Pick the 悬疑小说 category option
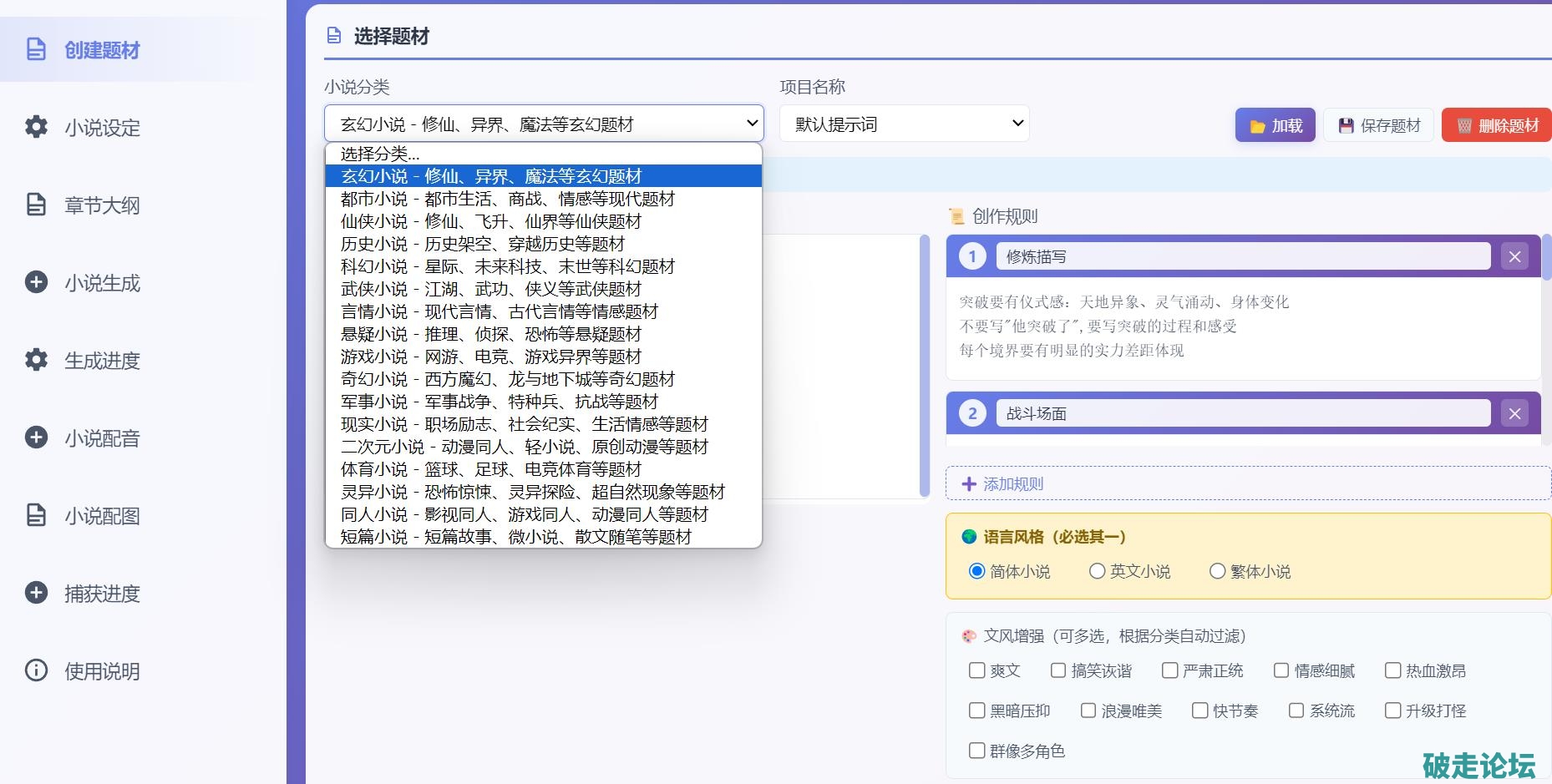The width and height of the screenshot is (1552, 784). [490, 334]
